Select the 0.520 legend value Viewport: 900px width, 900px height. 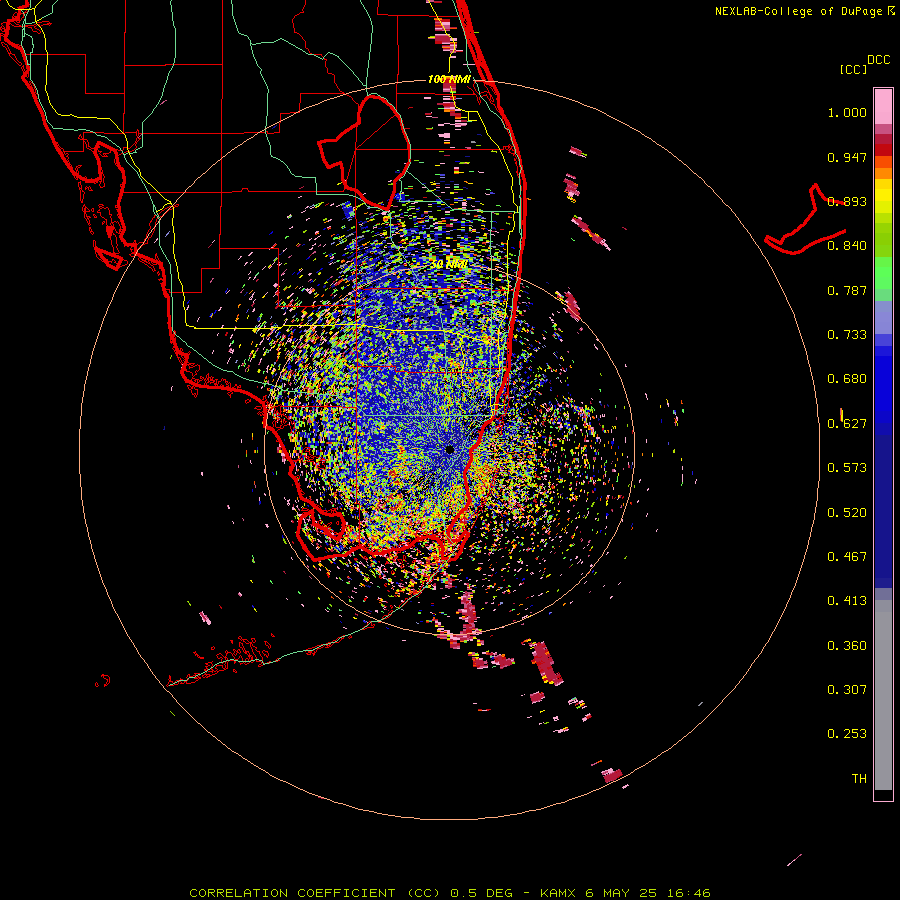coord(847,513)
